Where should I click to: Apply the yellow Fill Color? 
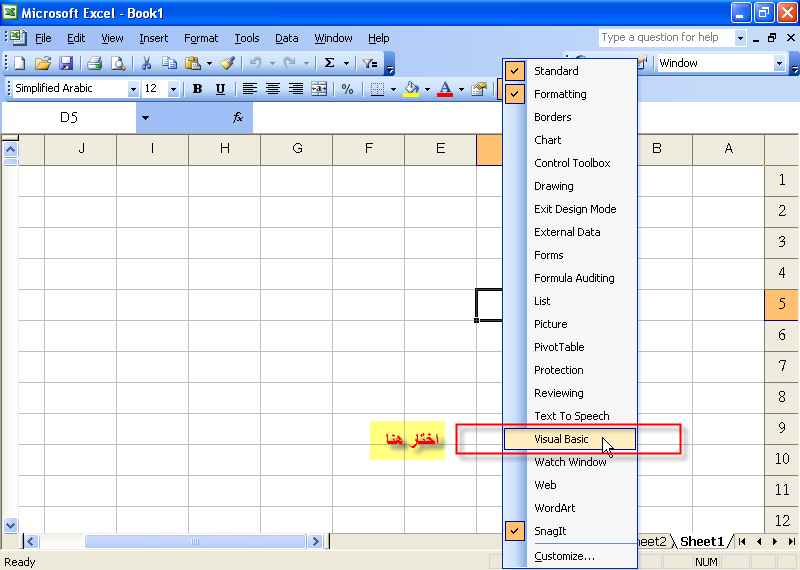411,89
